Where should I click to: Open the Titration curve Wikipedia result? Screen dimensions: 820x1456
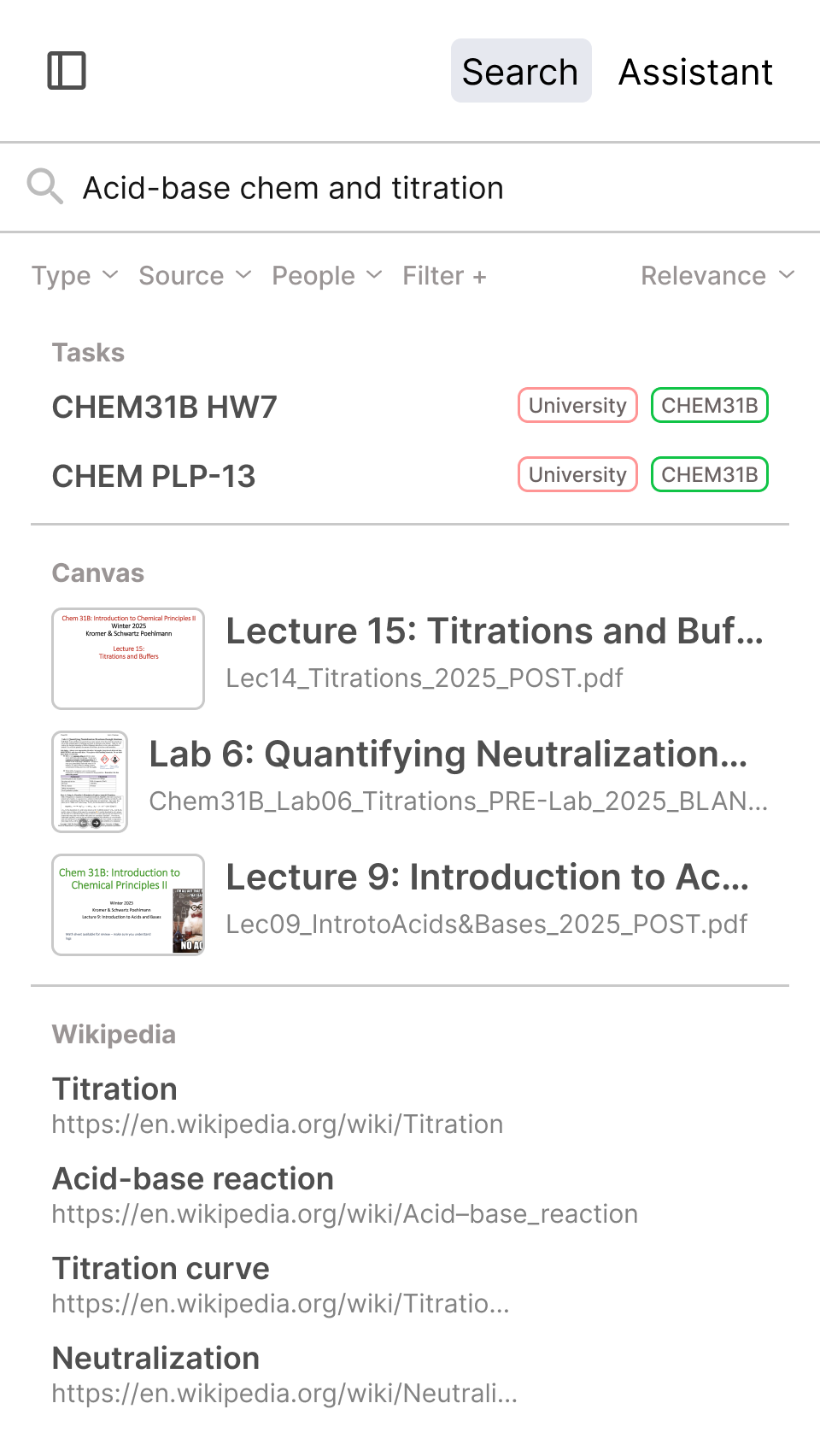click(x=161, y=1269)
